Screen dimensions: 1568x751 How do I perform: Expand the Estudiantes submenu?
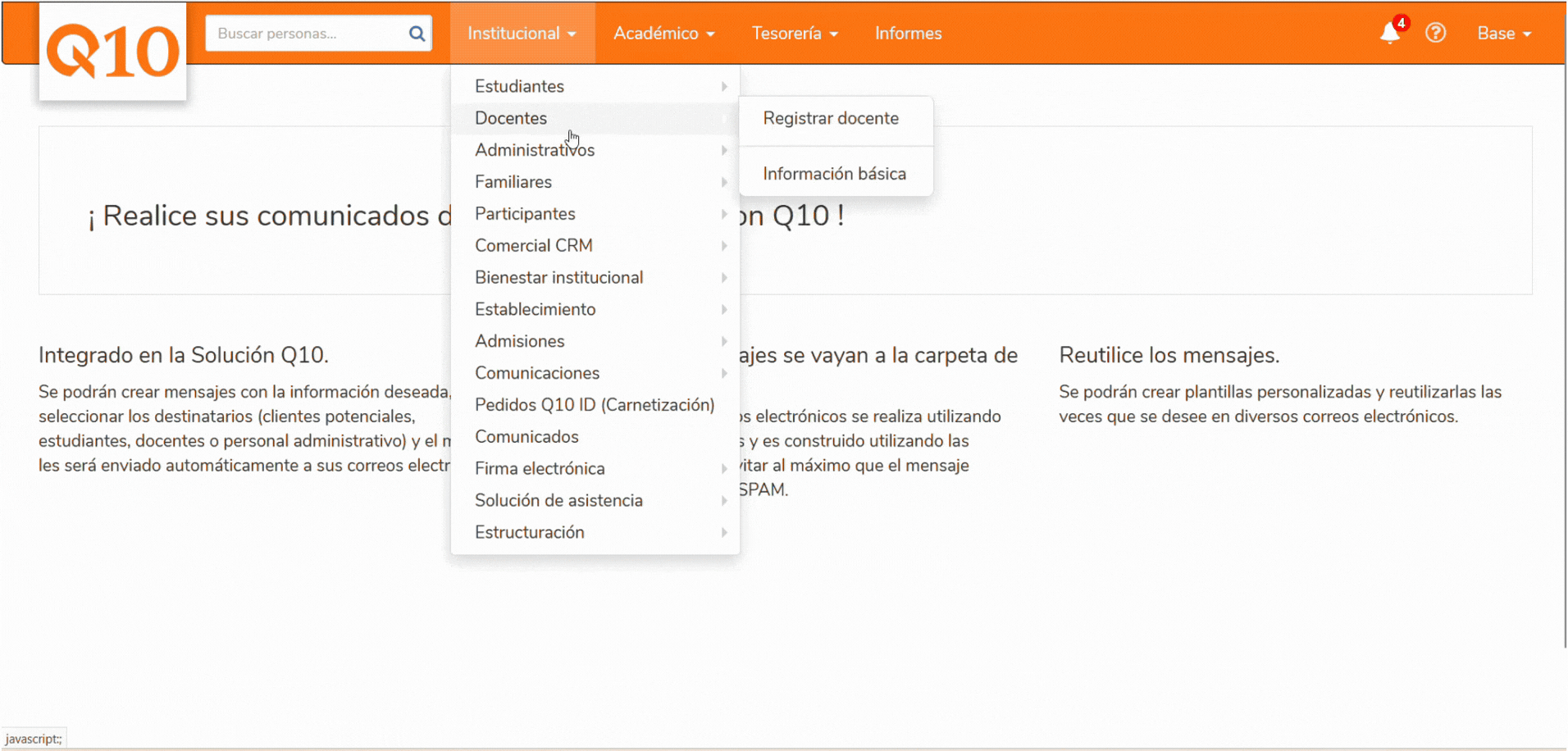coord(595,86)
